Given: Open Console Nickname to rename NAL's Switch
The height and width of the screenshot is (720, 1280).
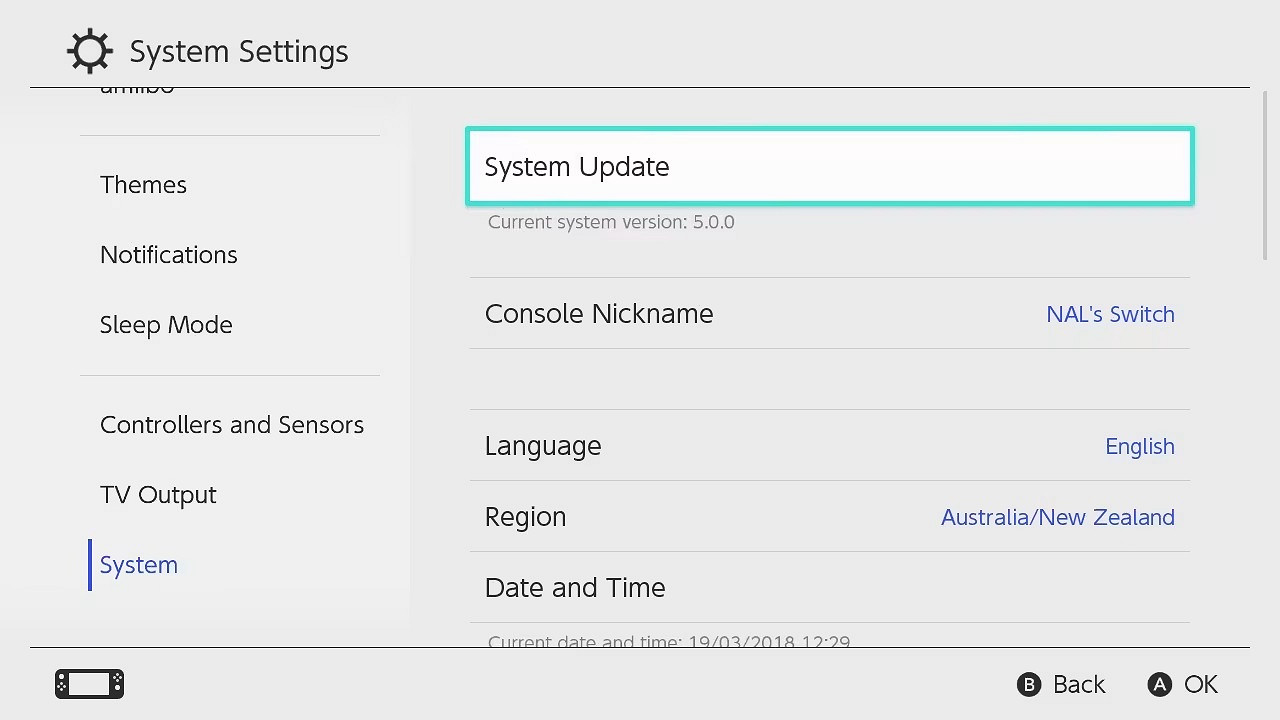Looking at the screenshot, I should 828,314.
